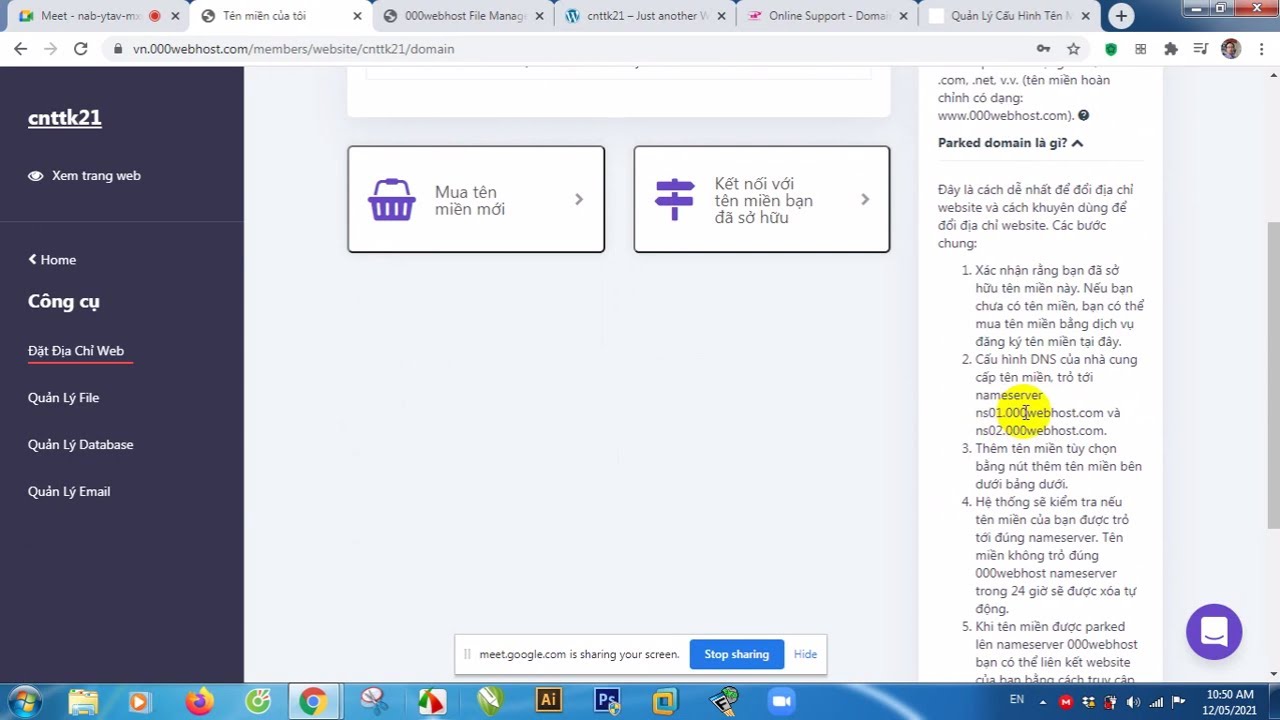Click the Xem trang web link

point(96,176)
